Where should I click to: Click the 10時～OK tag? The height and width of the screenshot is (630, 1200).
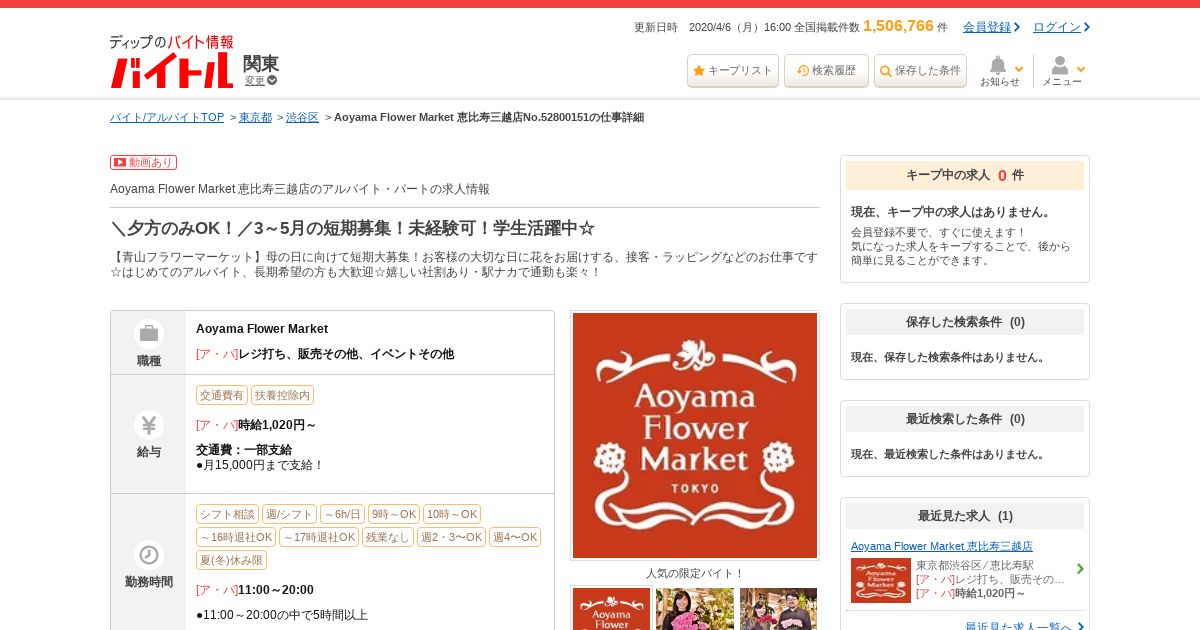point(452,513)
